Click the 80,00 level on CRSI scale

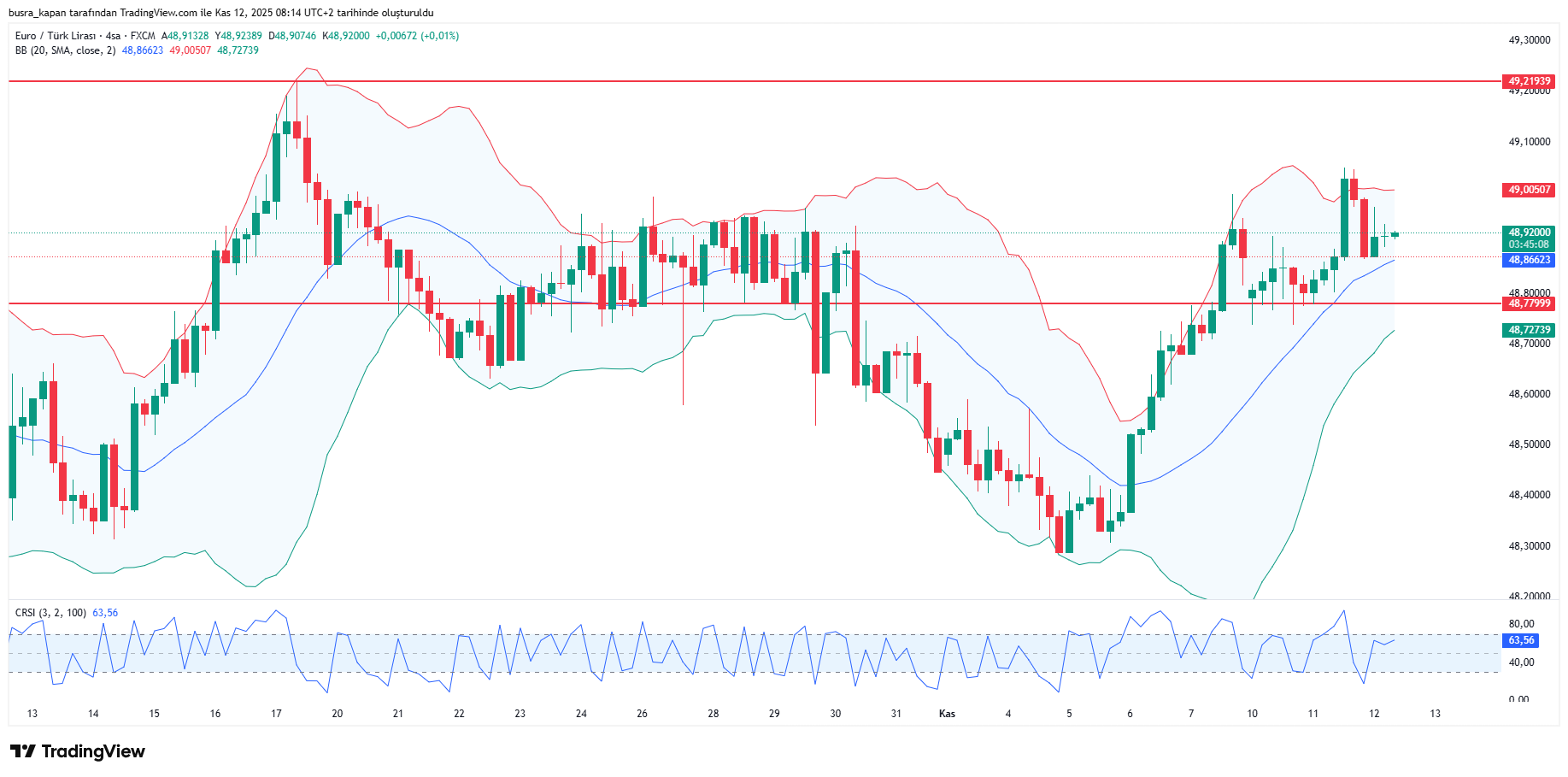click(1521, 624)
